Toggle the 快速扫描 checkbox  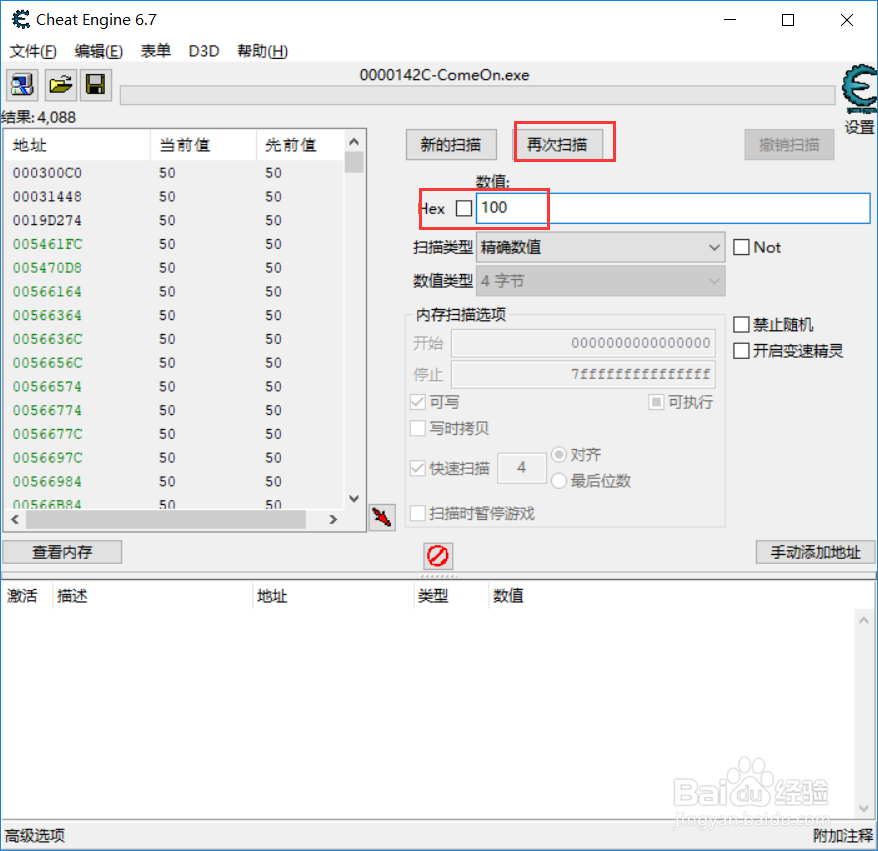[x=418, y=468]
